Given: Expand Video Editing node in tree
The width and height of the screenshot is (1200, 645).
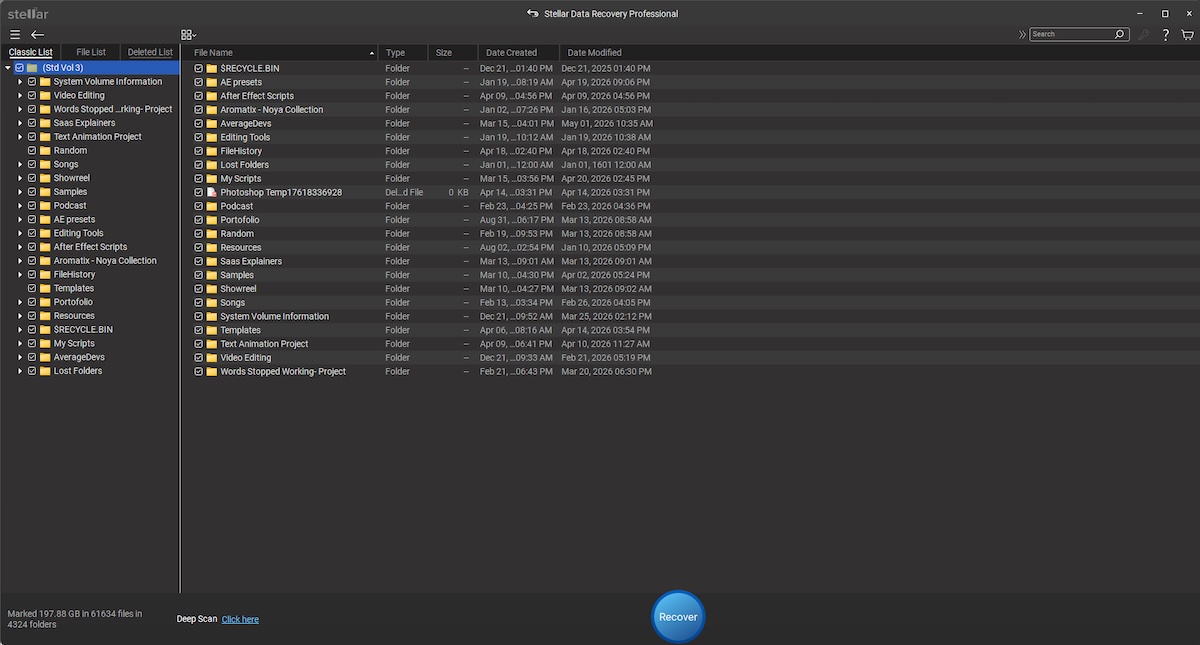Looking at the screenshot, I should point(20,96).
